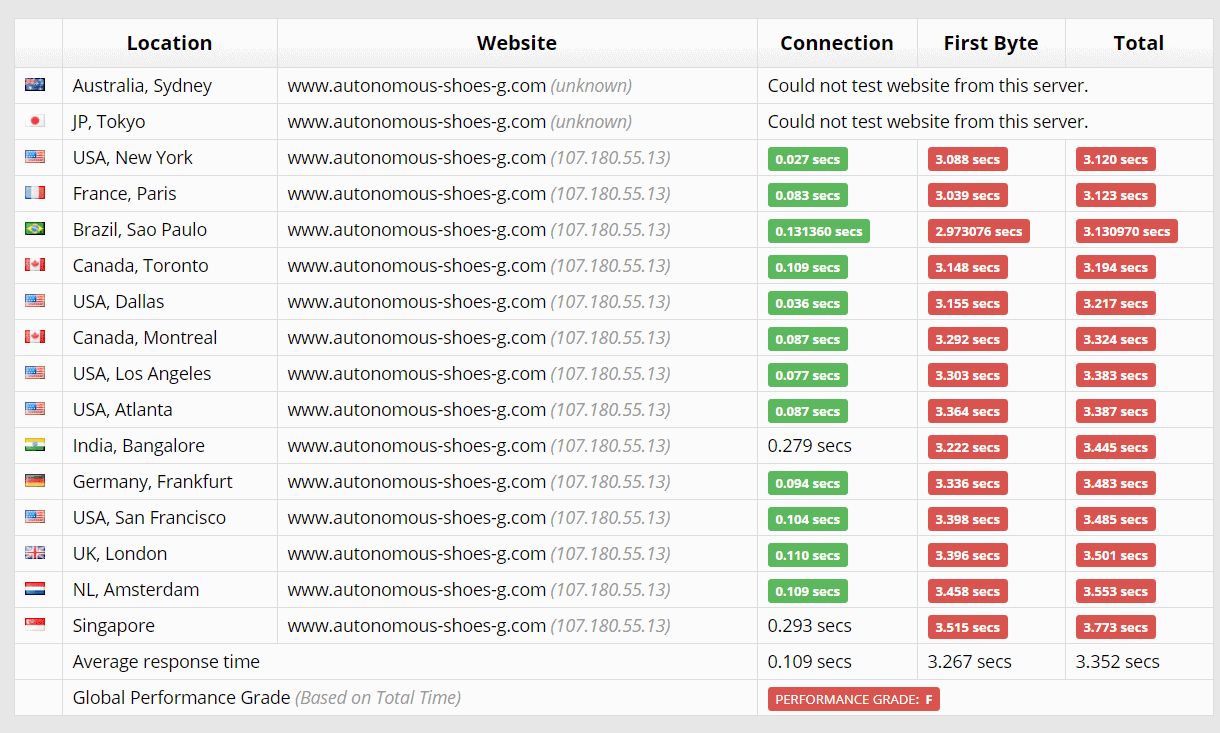This screenshot has width=1220, height=733.
Task: Click the Location column header
Action: pos(169,43)
